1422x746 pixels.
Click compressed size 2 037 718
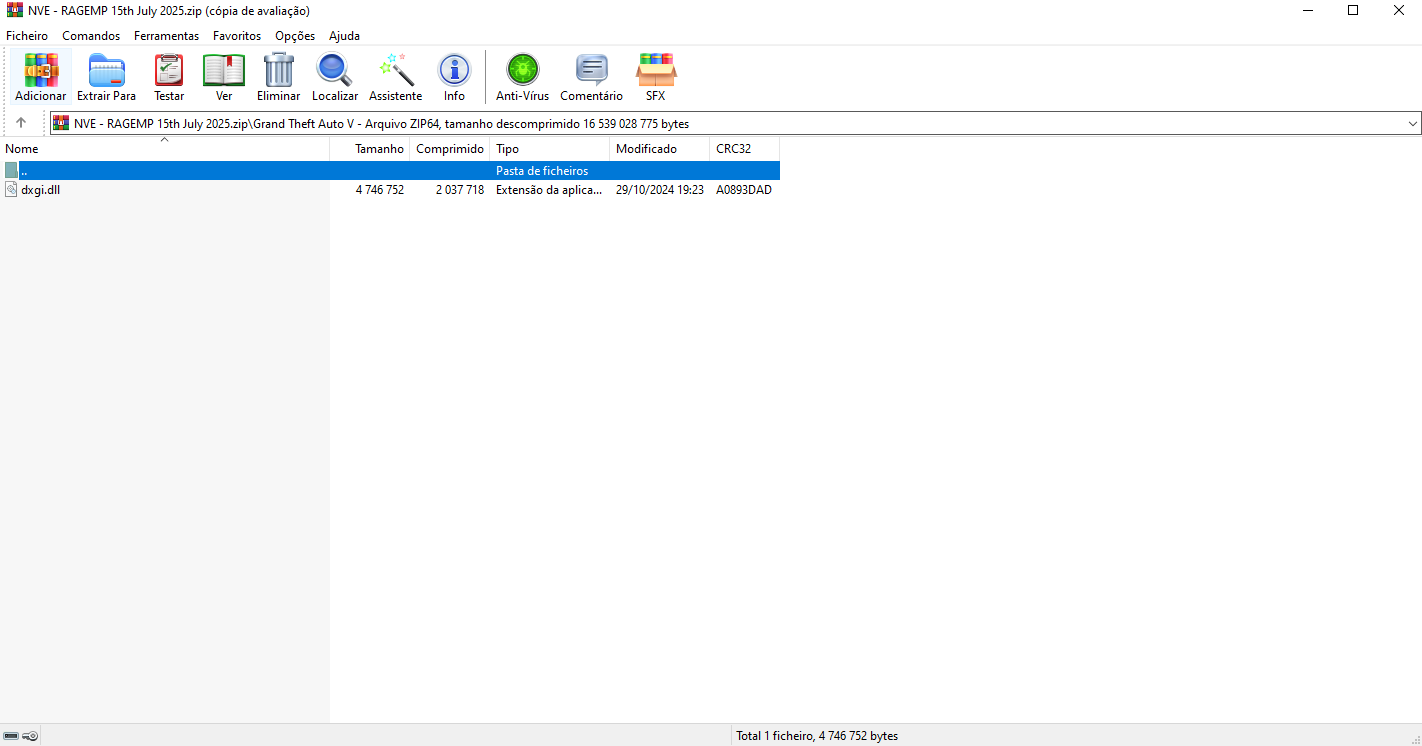[x=460, y=189]
